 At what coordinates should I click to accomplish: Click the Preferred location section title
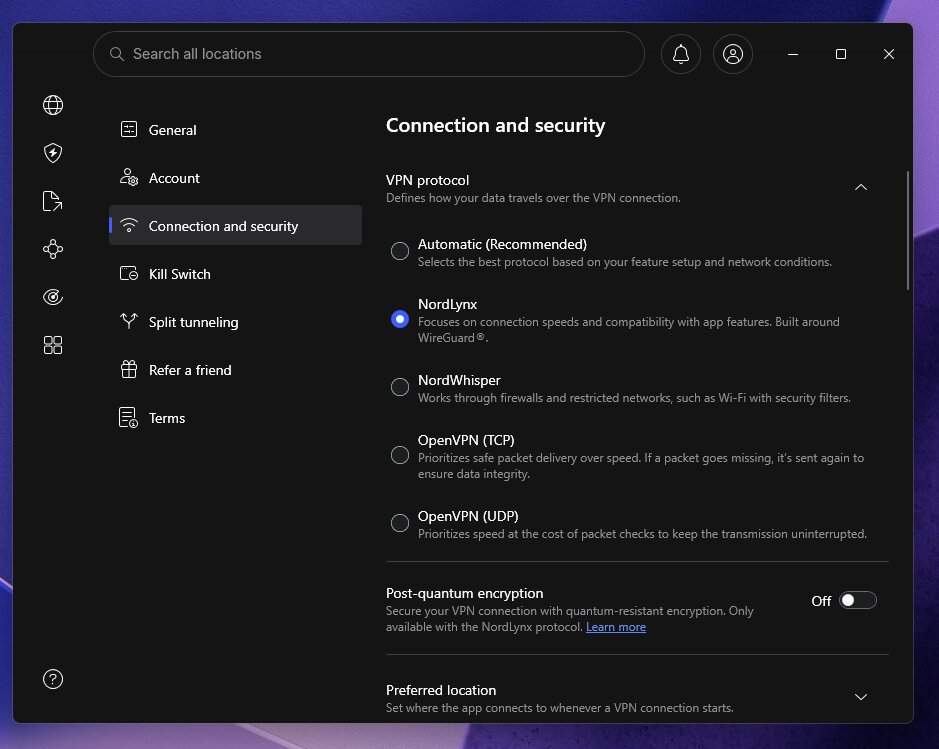pyautogui.click(x=441, y=690)
